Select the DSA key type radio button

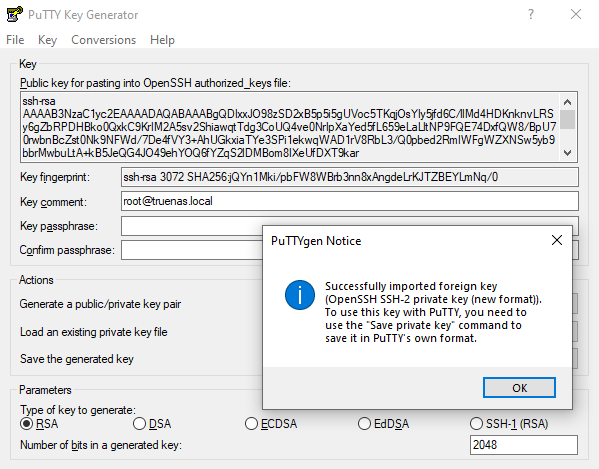pyautogui.click(x=139, y=424)
